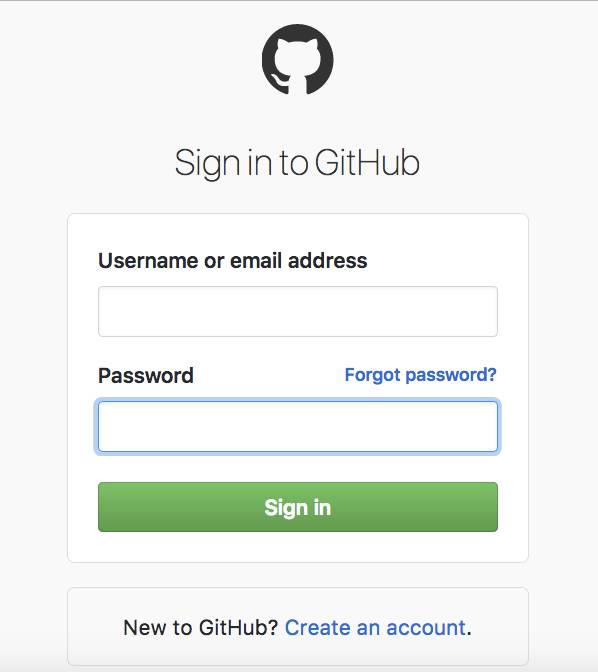Click inside the Password input box
This screenshot has height=672, width=598.
coord(297,426)
